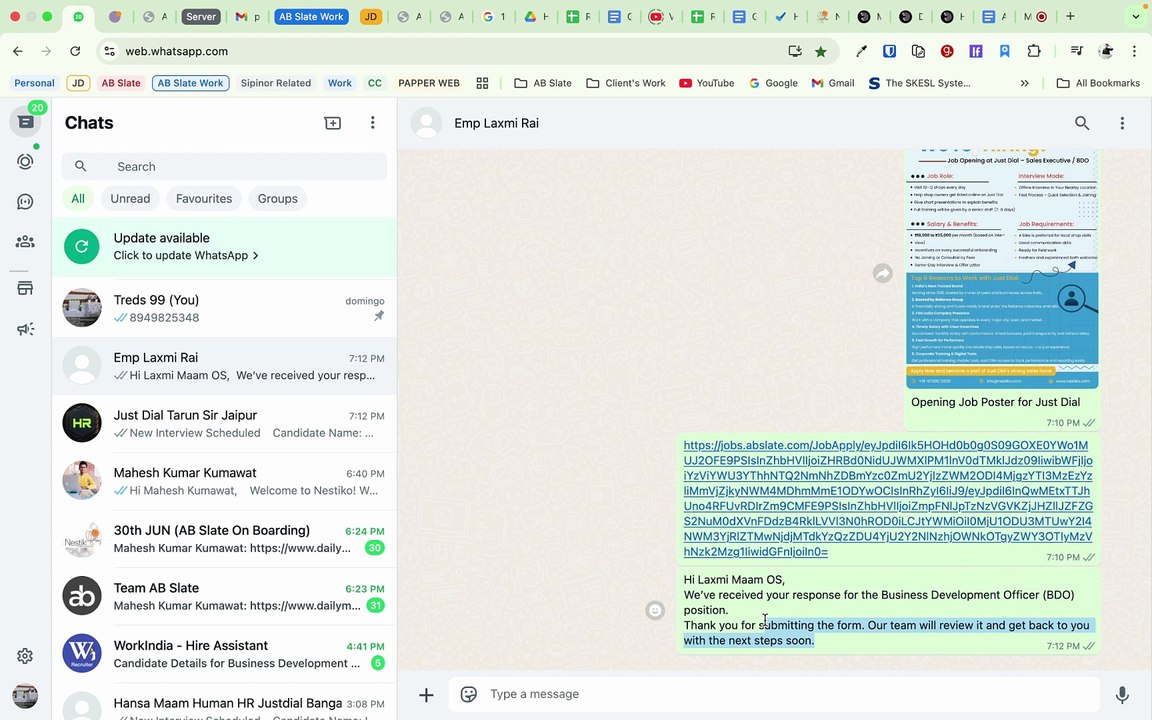Record a voice message with microphone
The image size is (1152, 720).
[x=1122, y=694]
